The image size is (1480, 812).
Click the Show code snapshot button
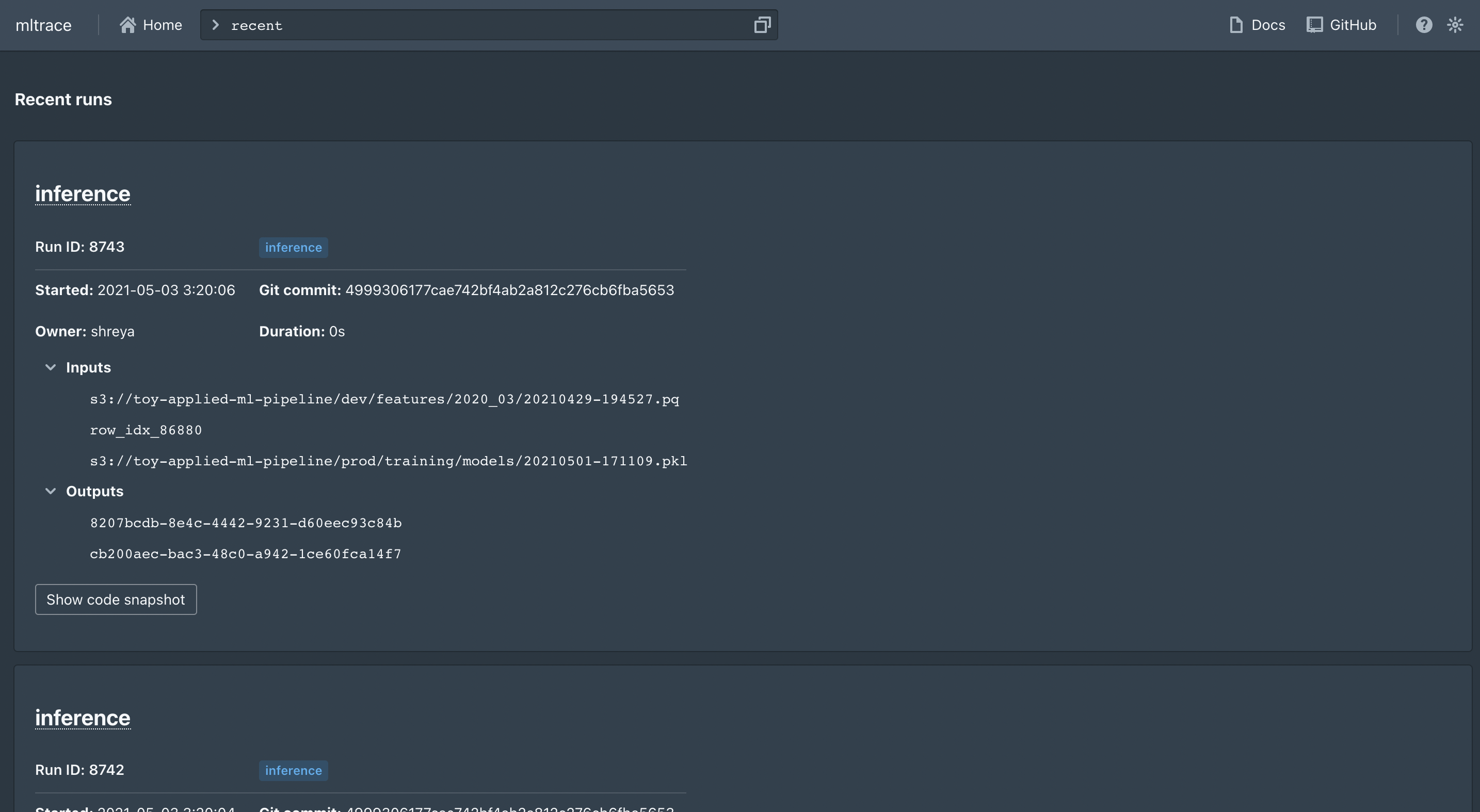tap(116, 599)
